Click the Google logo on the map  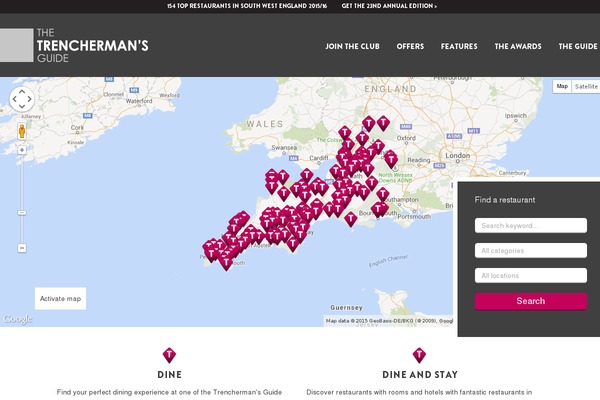click(17, 320)
